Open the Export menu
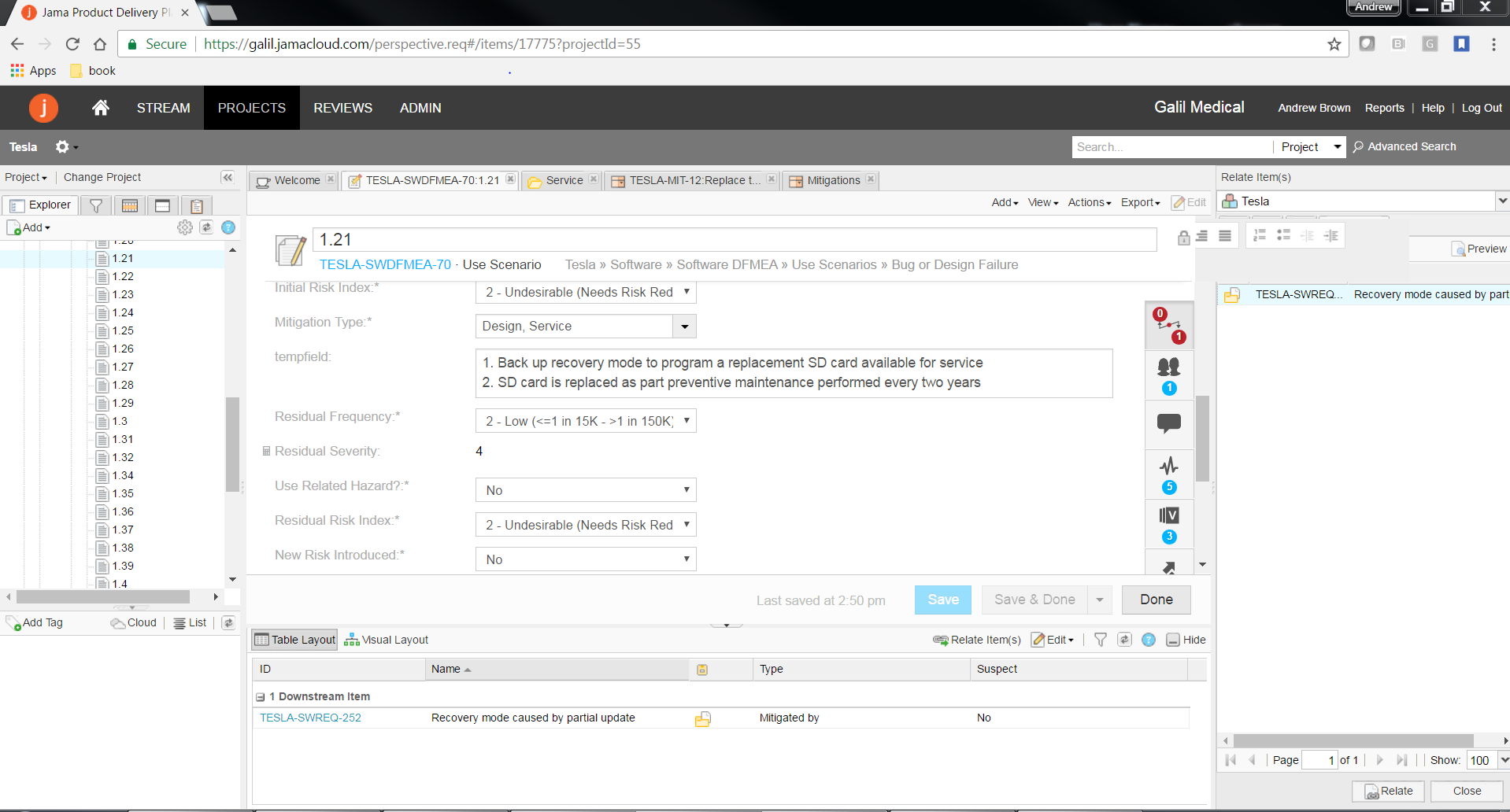1510x812 pixels. (x=1141, y=202)
